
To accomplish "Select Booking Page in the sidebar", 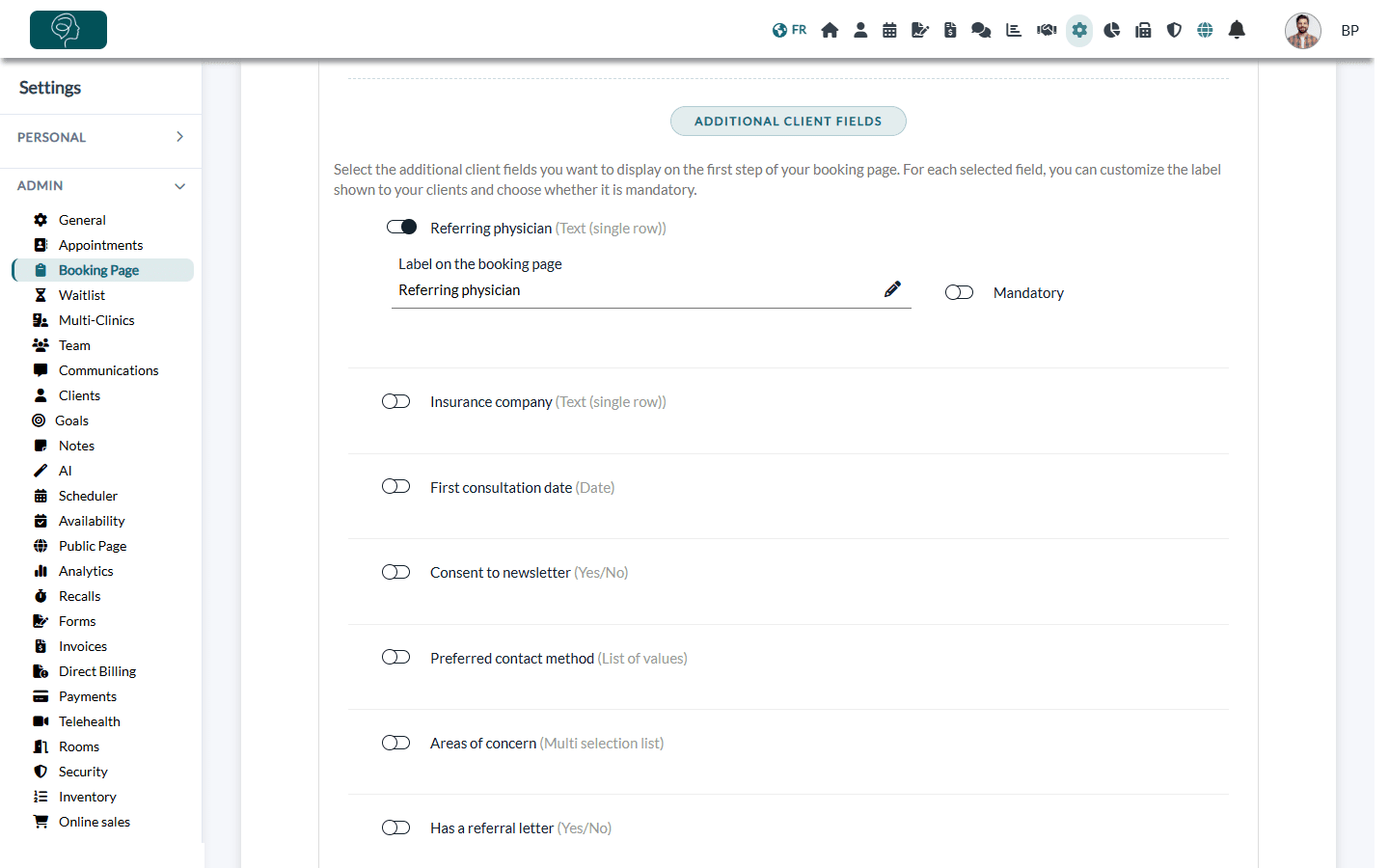I will tap(102, 270).
